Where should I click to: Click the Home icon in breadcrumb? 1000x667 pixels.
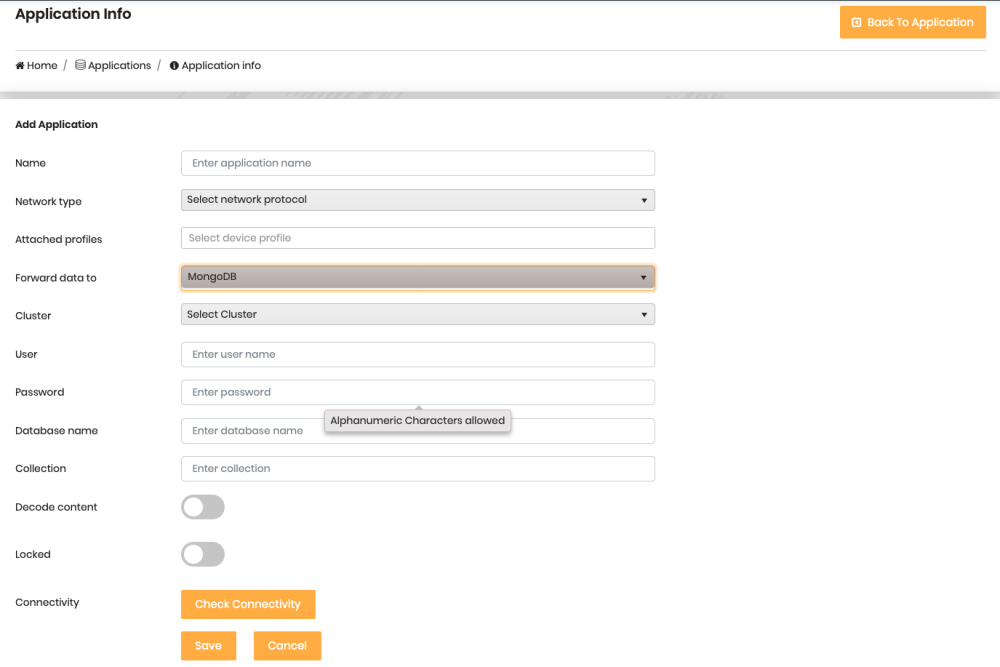[20, 66]
